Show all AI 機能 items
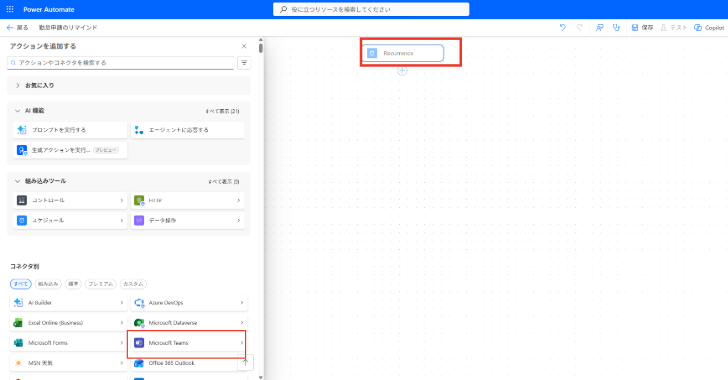728x380 pixels. coord(222,111)
